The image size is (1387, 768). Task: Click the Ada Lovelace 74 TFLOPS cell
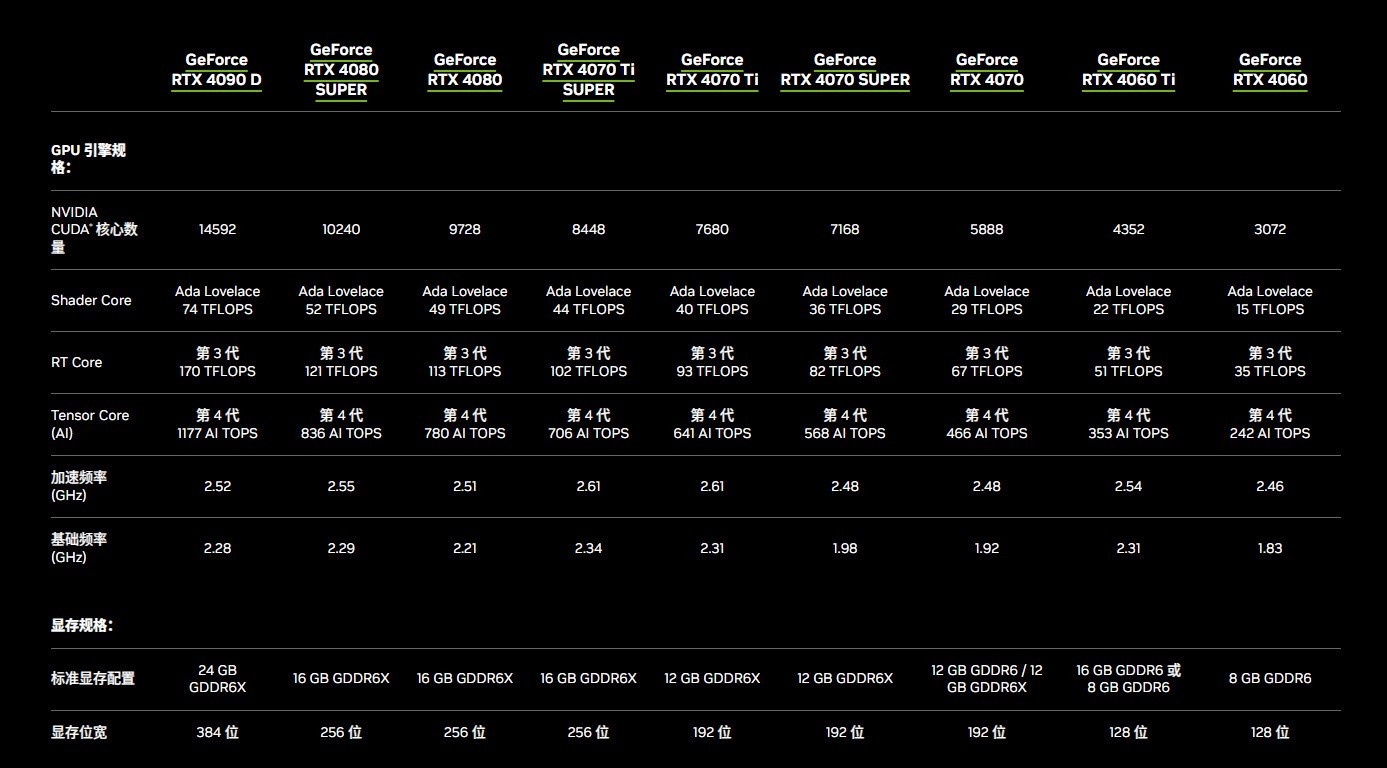[x=217, y=301]
